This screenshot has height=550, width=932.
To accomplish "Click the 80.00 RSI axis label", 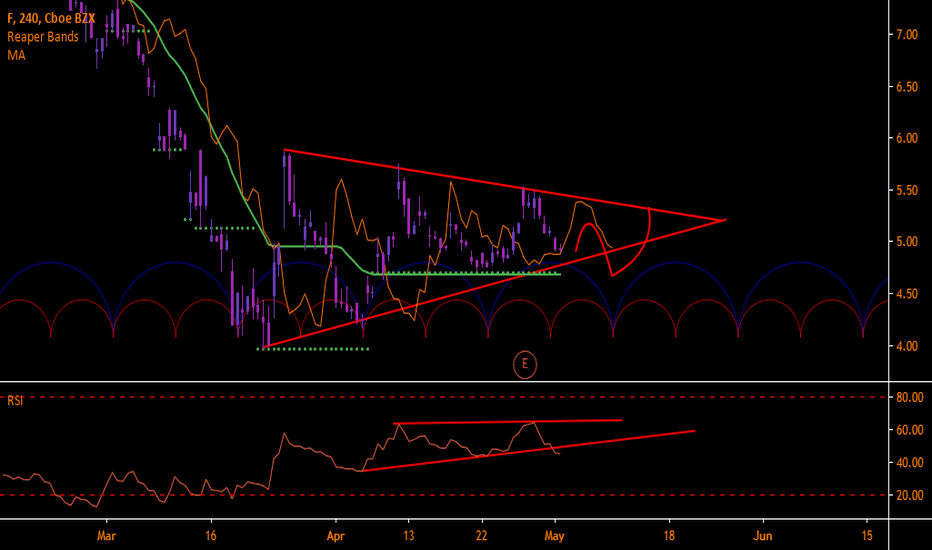I will (910, 397).
